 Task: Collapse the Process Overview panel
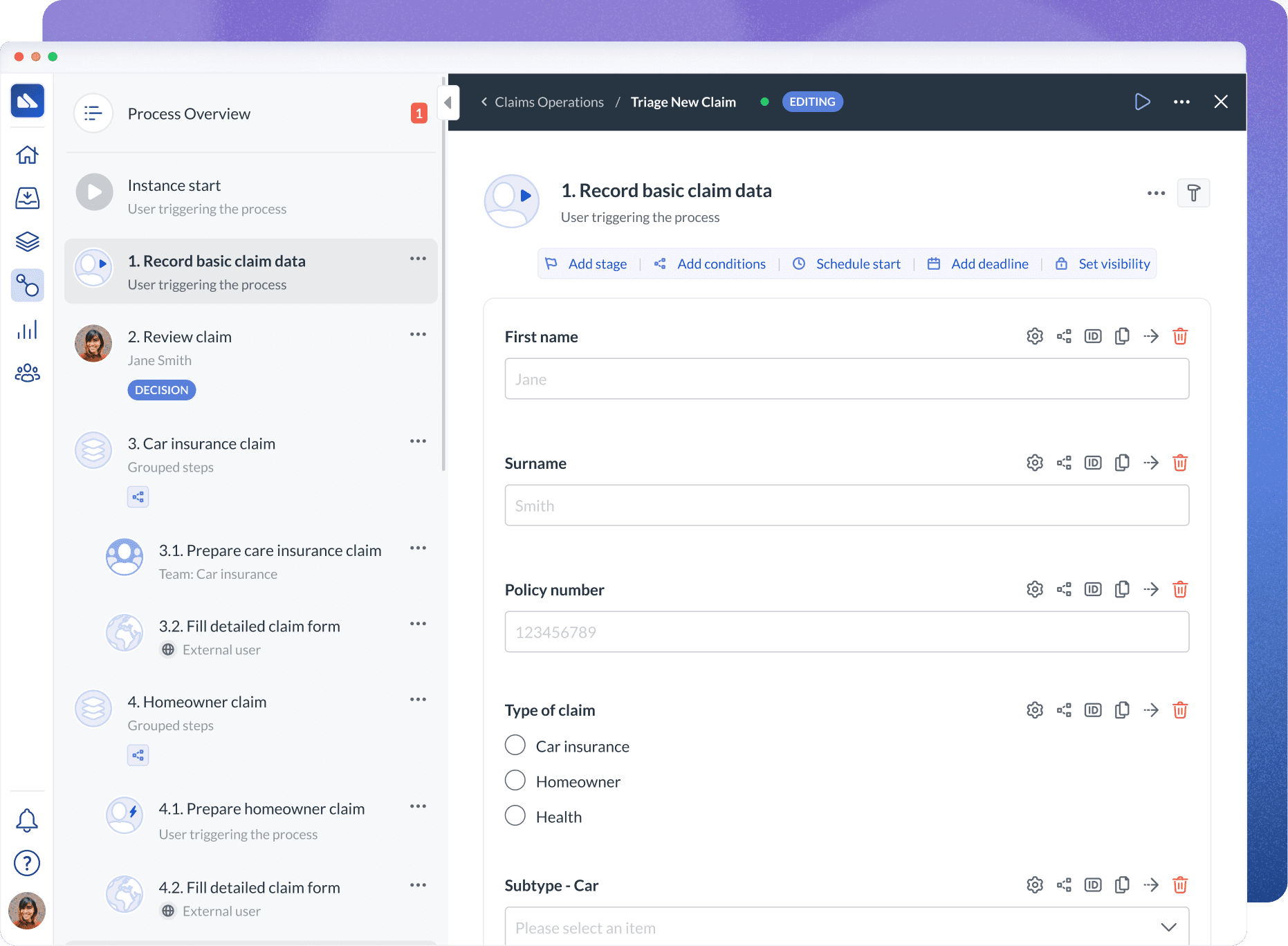coord(448,102)
